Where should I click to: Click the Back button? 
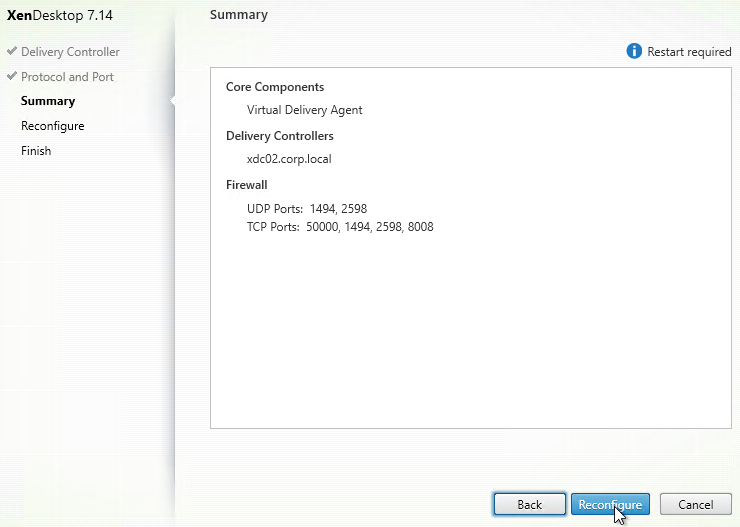tap(530, 504)
